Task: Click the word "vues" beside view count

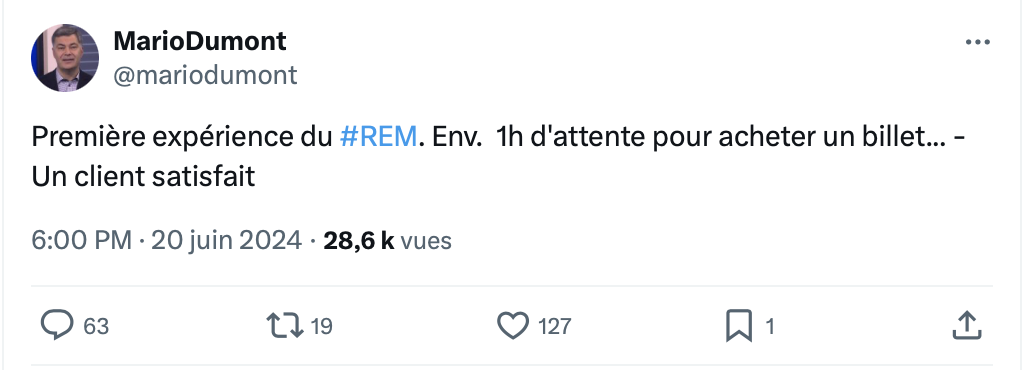Action: click(426, 241)
